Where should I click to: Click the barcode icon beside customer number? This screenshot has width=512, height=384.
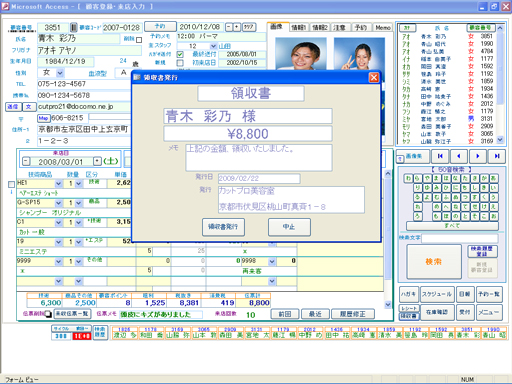click(74, 27)
